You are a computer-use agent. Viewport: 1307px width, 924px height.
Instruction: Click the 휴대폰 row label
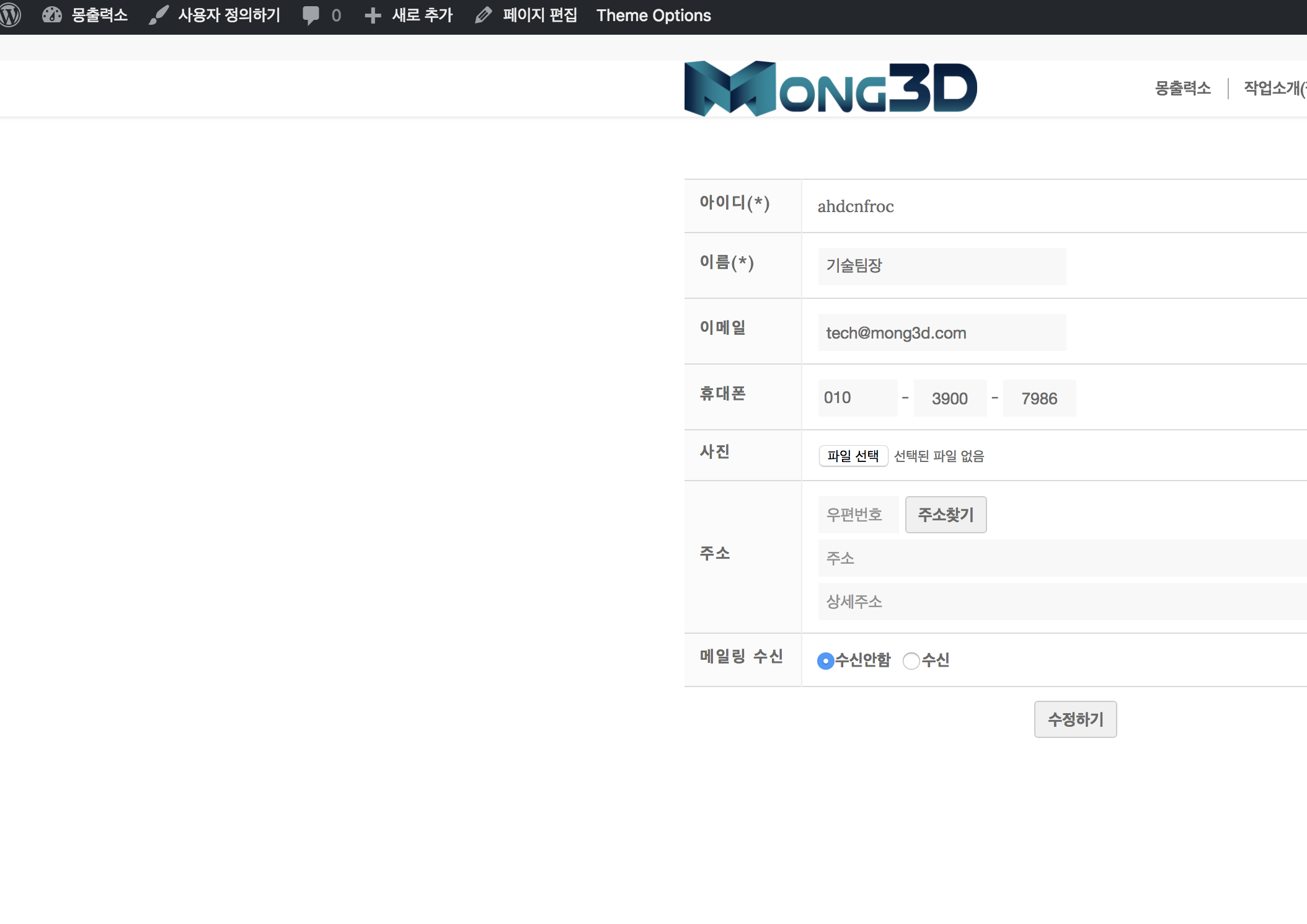pyautogui.click(x=723, y=393)
